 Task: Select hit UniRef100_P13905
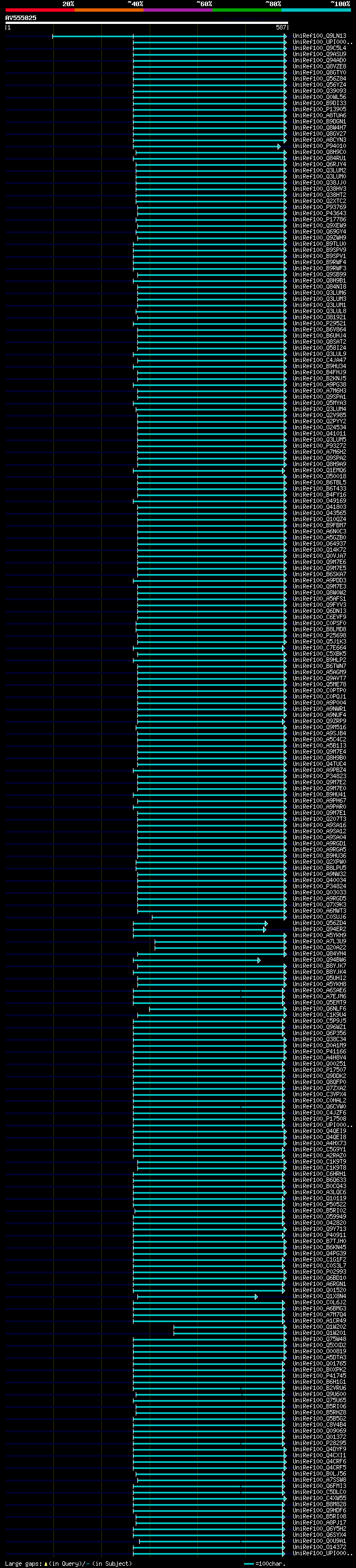[x=319, y=109]
